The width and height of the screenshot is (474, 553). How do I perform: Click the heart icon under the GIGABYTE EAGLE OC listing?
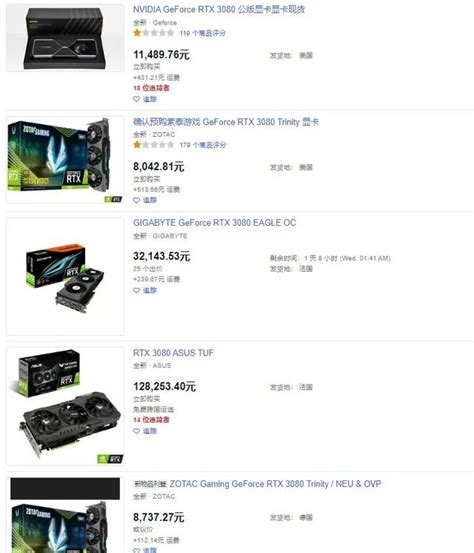click(x=136, y=290)
